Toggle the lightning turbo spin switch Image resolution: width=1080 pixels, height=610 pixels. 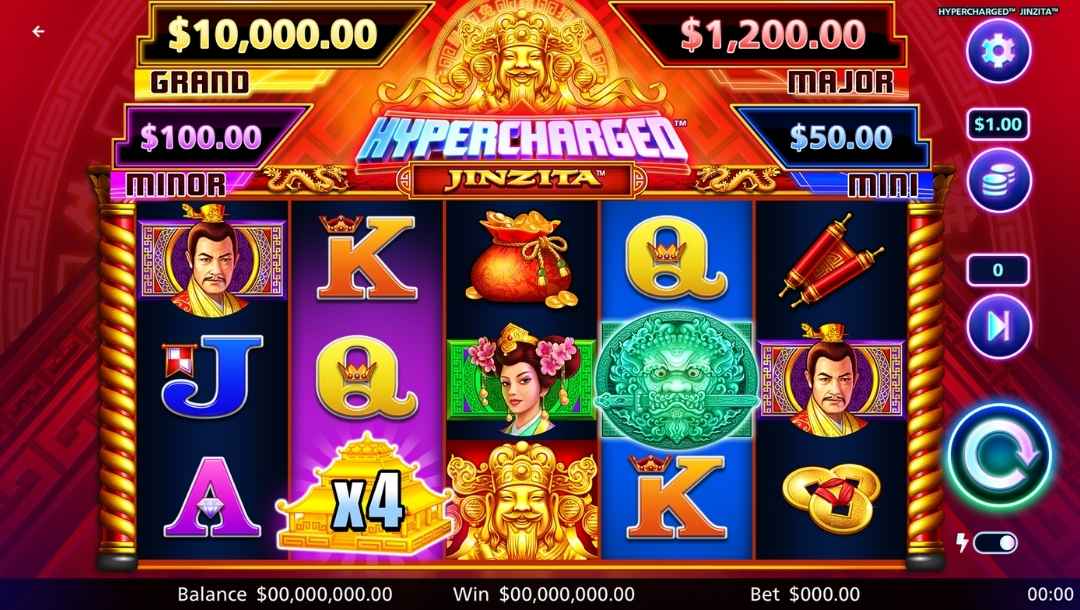(995, 543)
